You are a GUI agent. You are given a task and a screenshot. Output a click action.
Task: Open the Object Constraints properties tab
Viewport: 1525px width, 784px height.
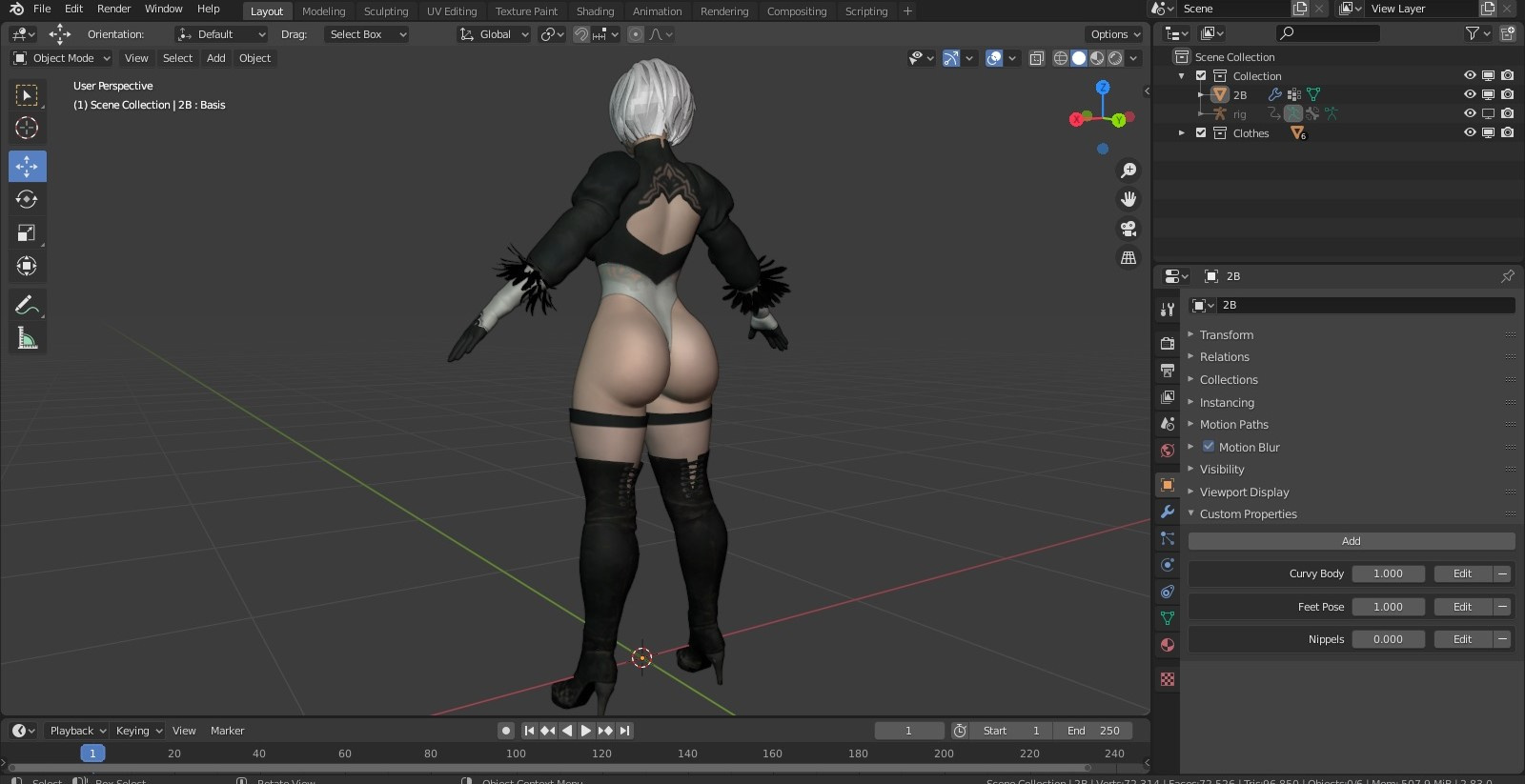click(1168, 592)
